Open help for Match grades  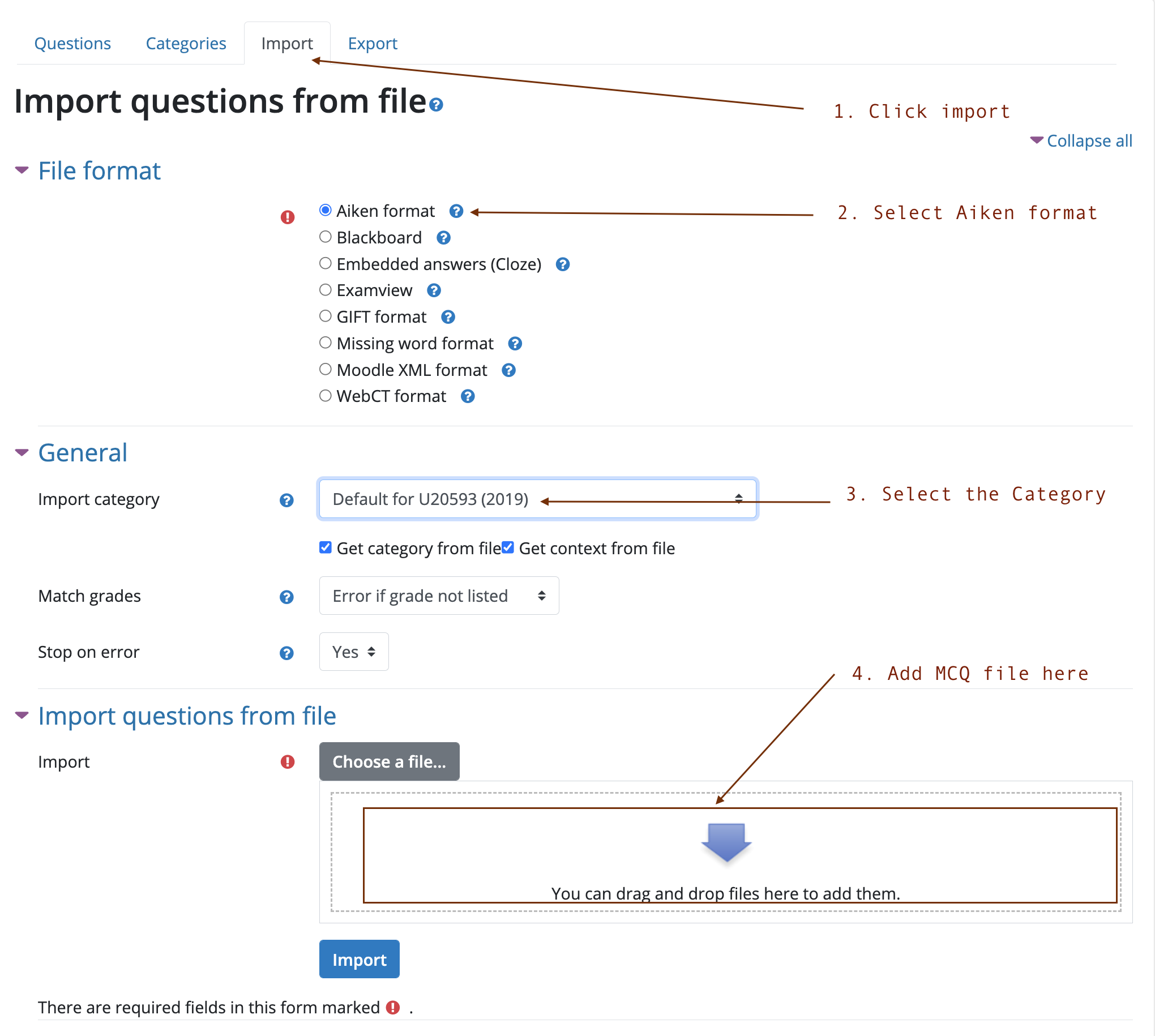pos(287,597)
